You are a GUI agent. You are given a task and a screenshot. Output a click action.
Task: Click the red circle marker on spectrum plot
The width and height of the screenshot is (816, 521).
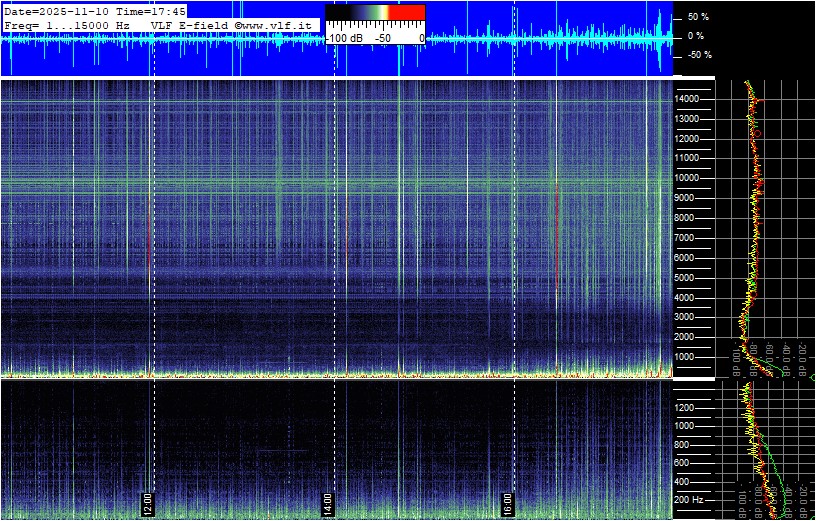click(757, 132)
